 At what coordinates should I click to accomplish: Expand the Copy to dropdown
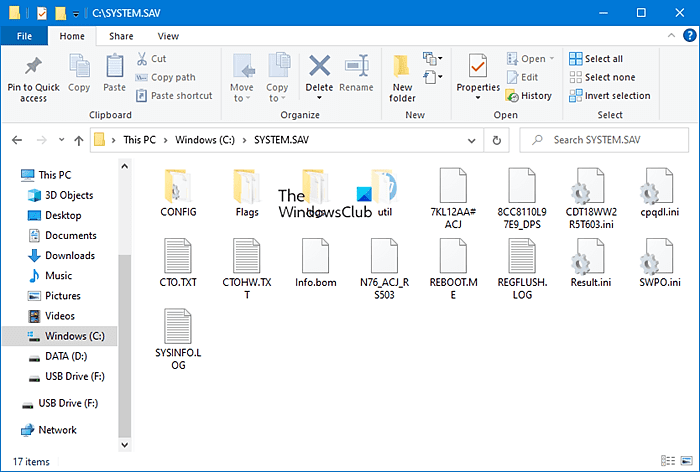point(278,99)
